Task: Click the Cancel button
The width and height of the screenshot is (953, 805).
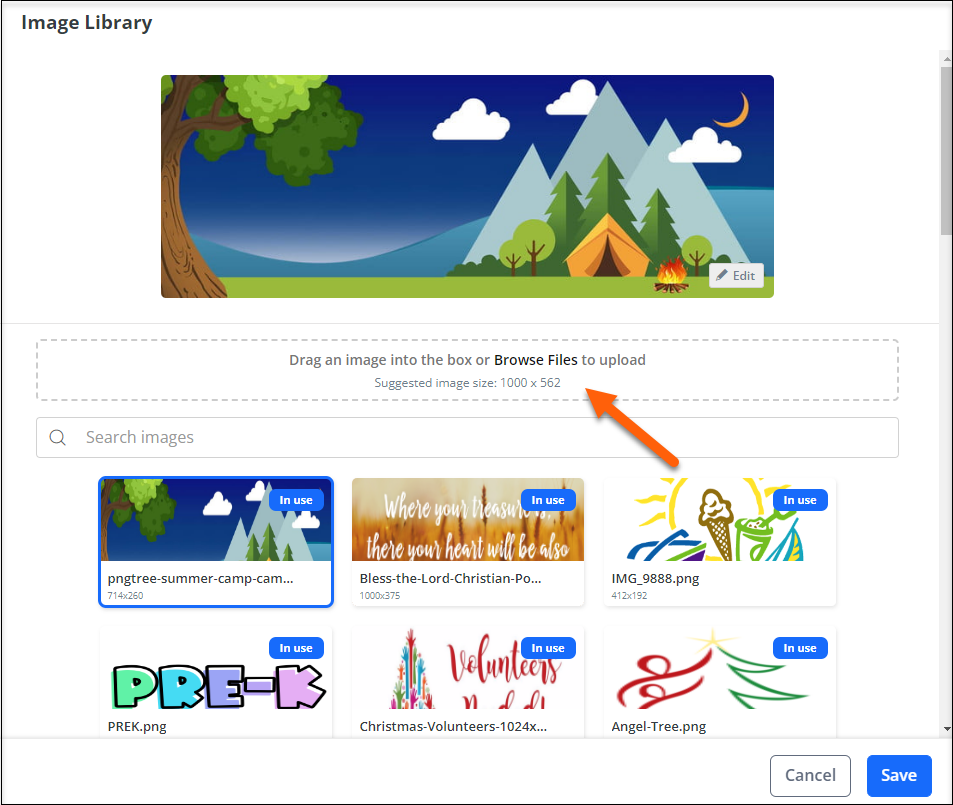Action: click(810, 775)
